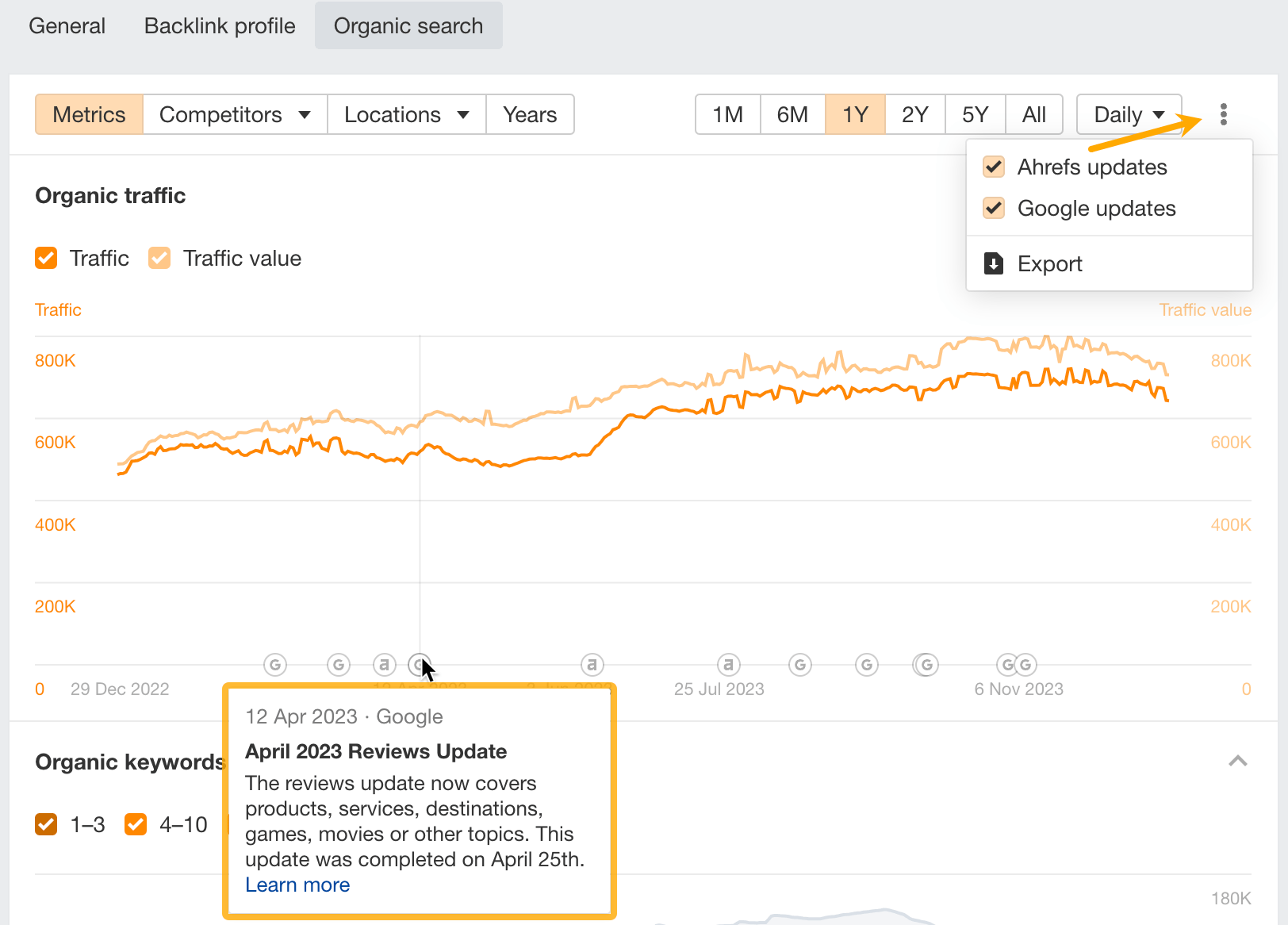Click the Ahrefs update marker near Jun 2023
The width and height of the screenshot is (1288, 925).
[x=592, y=665]
